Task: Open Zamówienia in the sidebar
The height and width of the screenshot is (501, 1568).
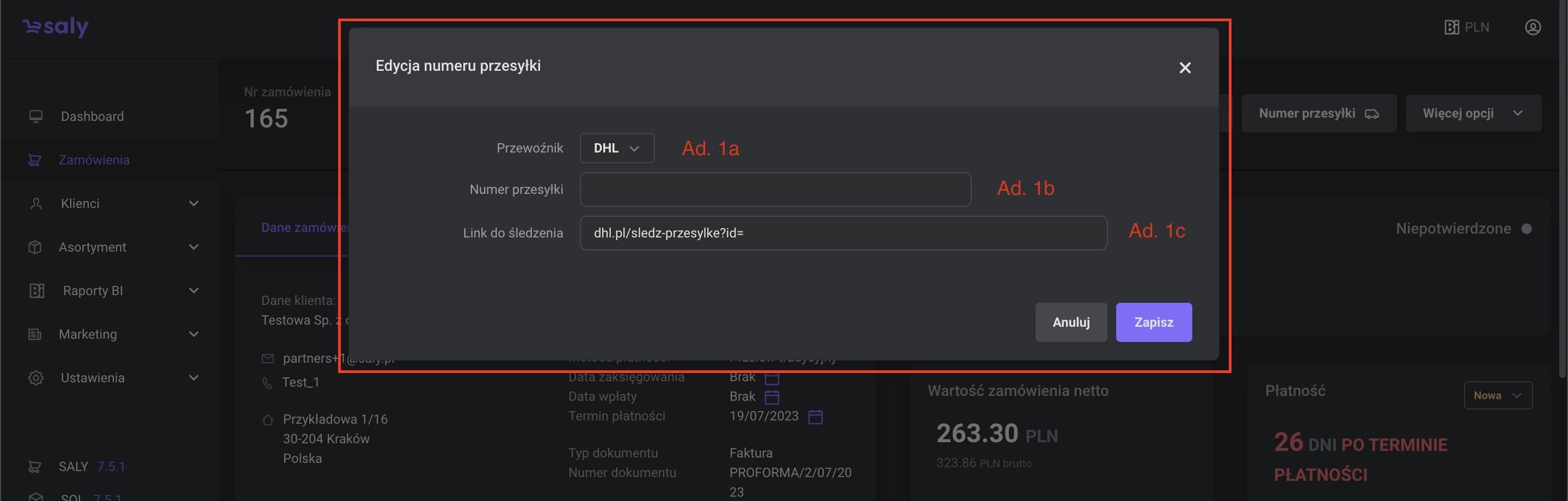Action: [94, 160]
